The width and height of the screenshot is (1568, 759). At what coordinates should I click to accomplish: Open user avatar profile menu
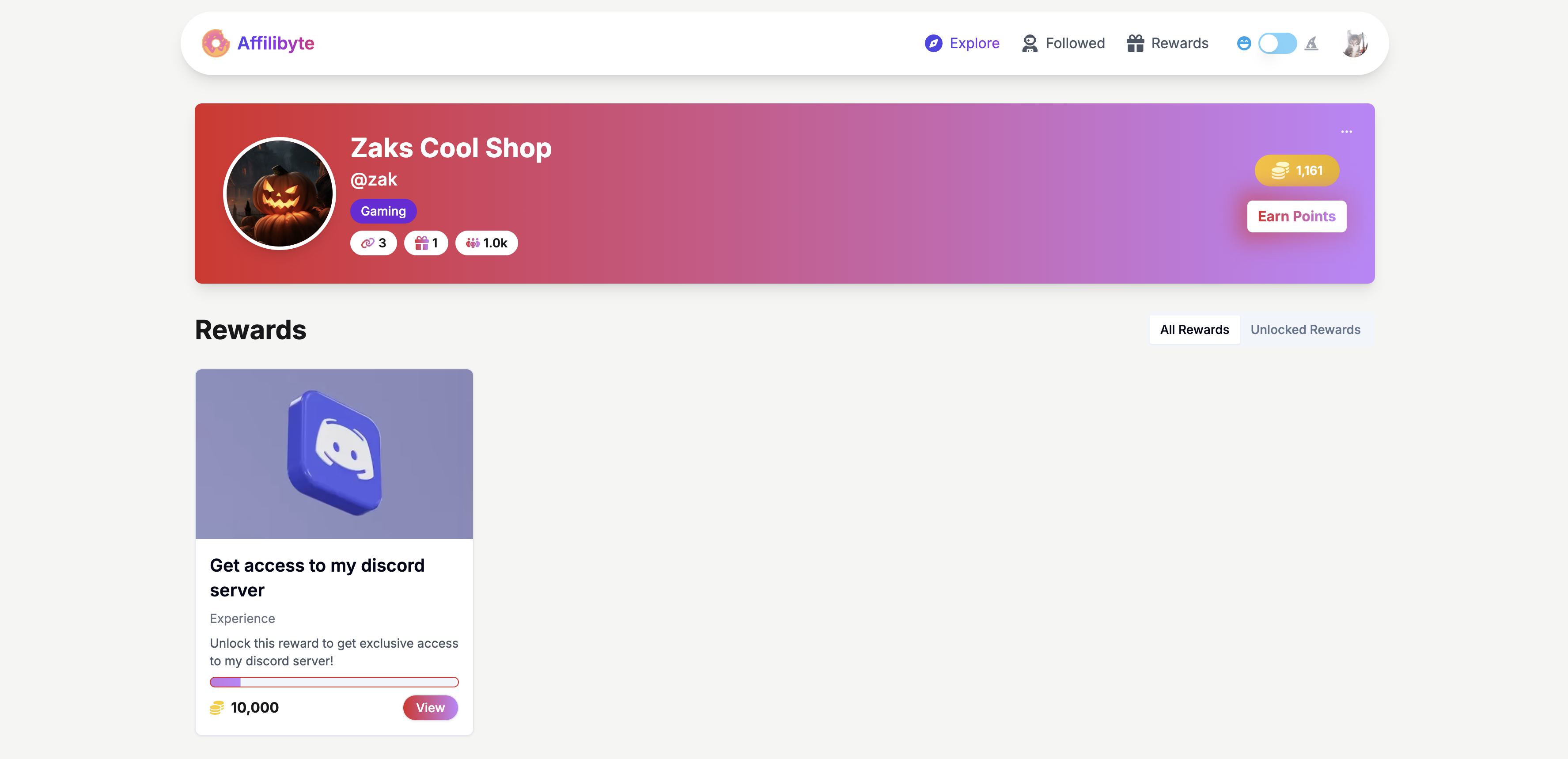pyautogui.click(x=1354, y=43)
